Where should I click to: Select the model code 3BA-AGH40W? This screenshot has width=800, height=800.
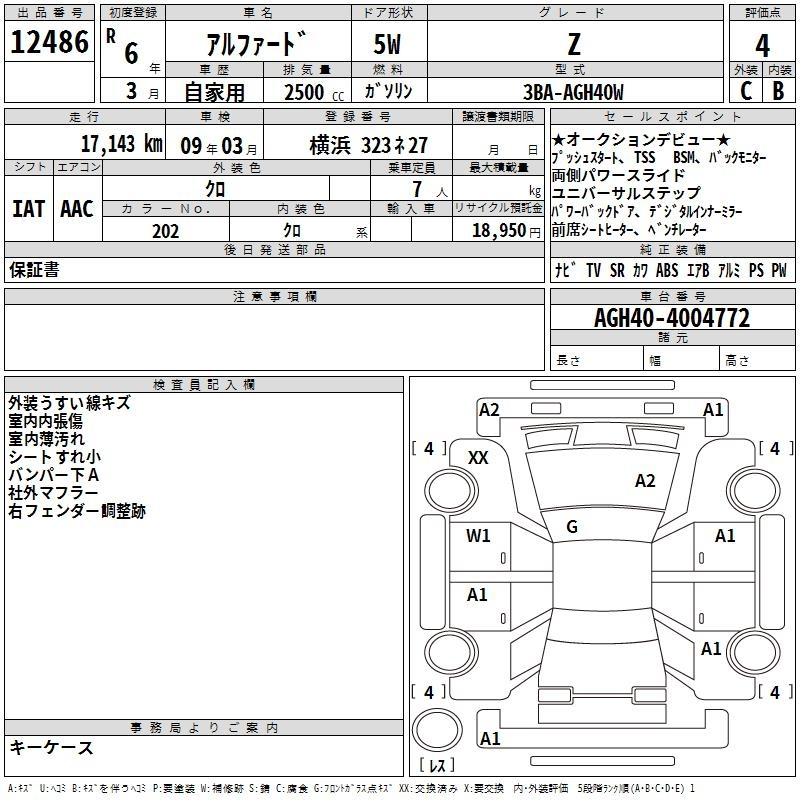point(572,92)
